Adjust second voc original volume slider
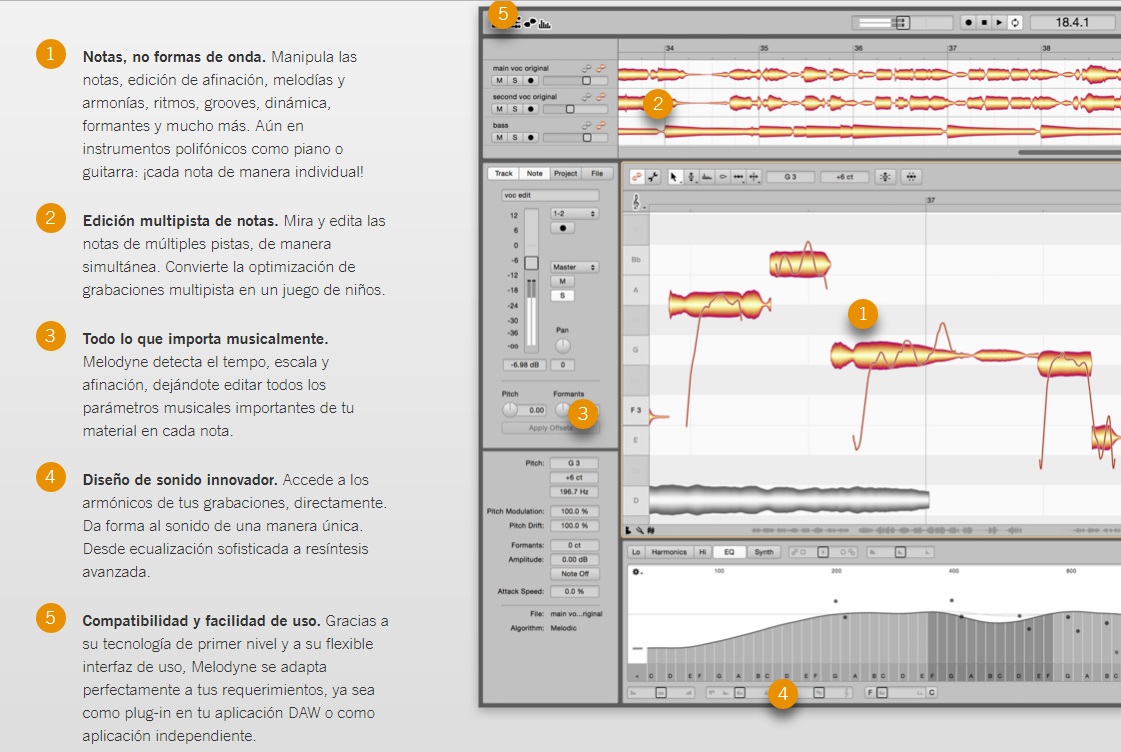Image resolution: width=1121 pixels, height=752 pixels. click(576, 109)
